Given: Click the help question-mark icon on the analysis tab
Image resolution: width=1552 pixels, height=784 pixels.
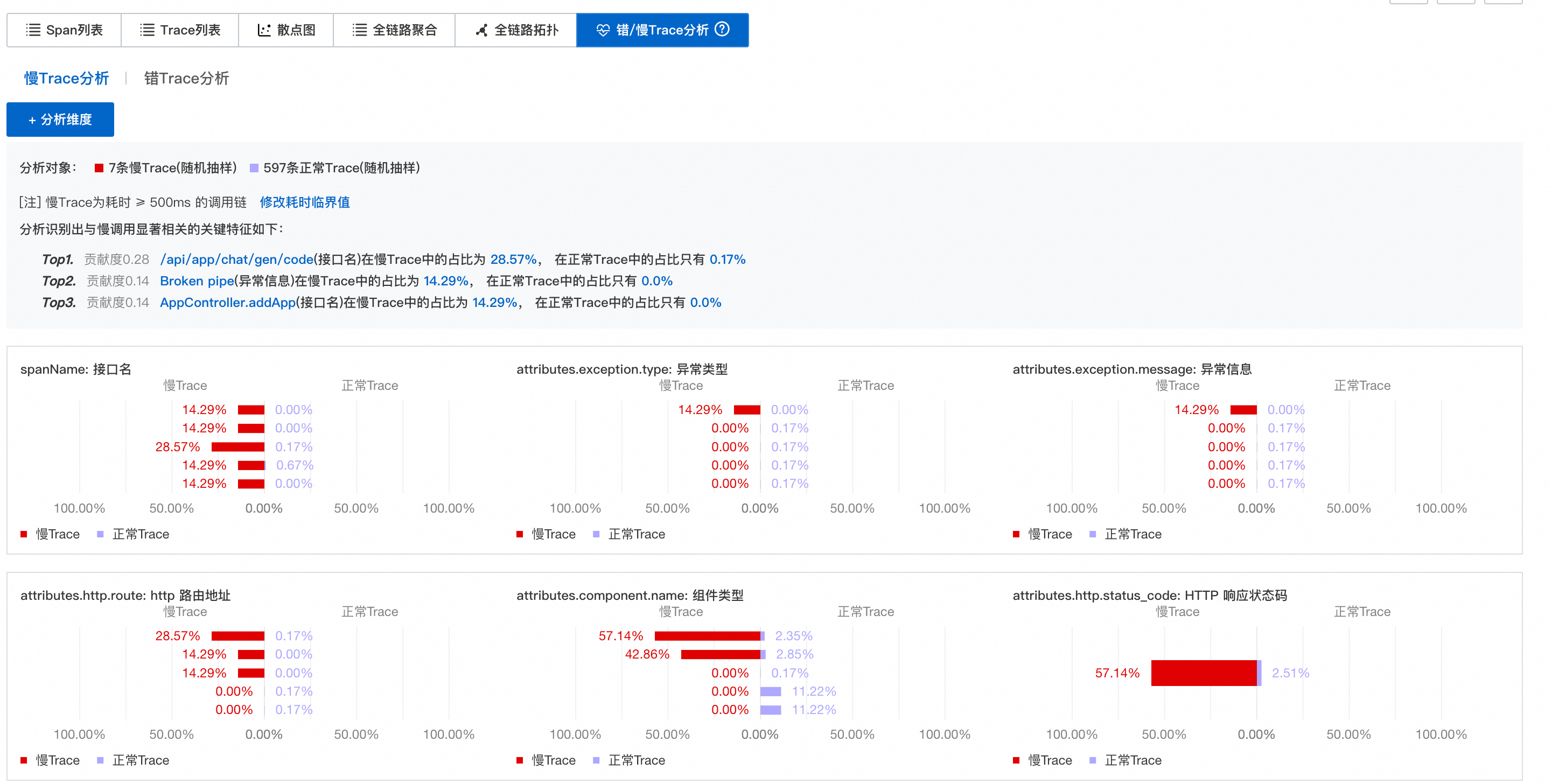Looking at the screenshot, I should pos(722,29).
